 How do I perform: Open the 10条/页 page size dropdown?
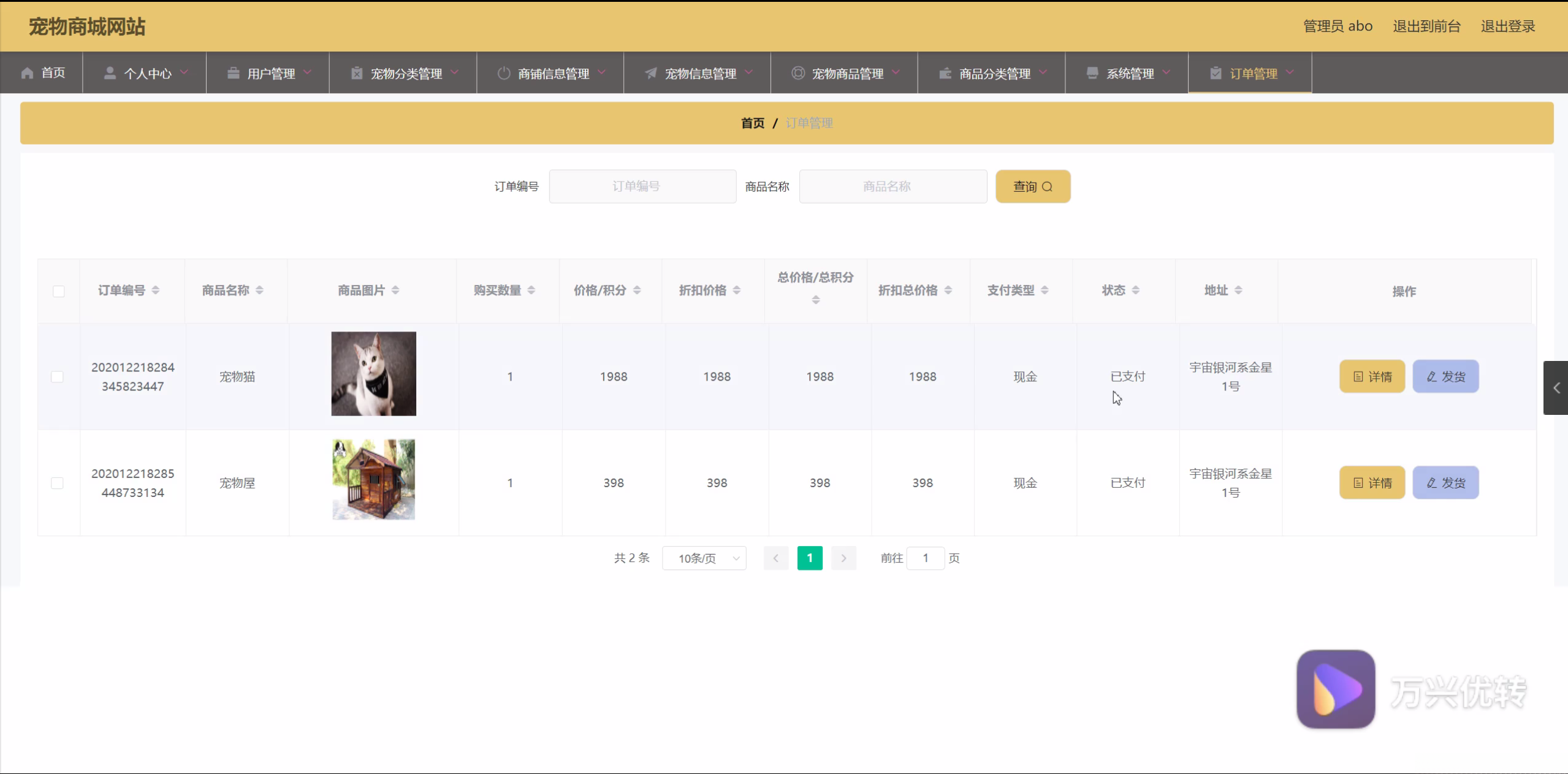click(704, 558)
